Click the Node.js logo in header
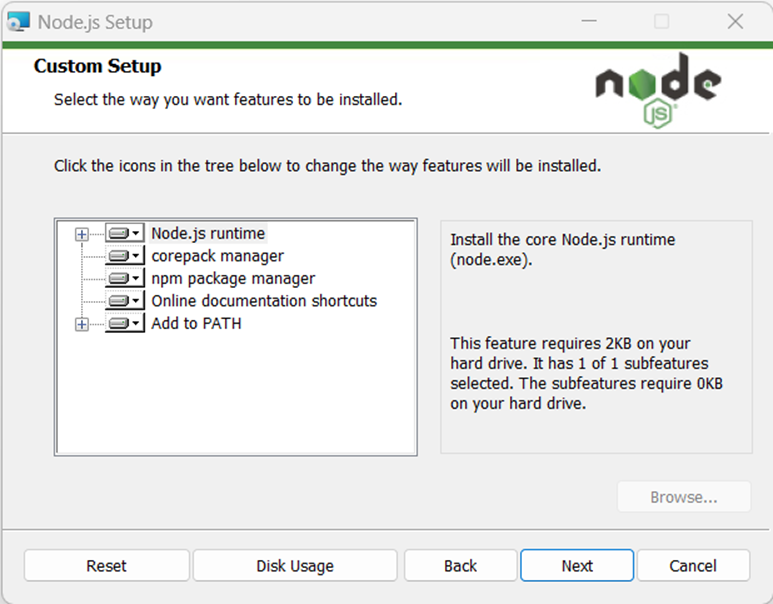The height and width of the screenshot is (604, 773). pyautogui.click(x=658, y=91)
